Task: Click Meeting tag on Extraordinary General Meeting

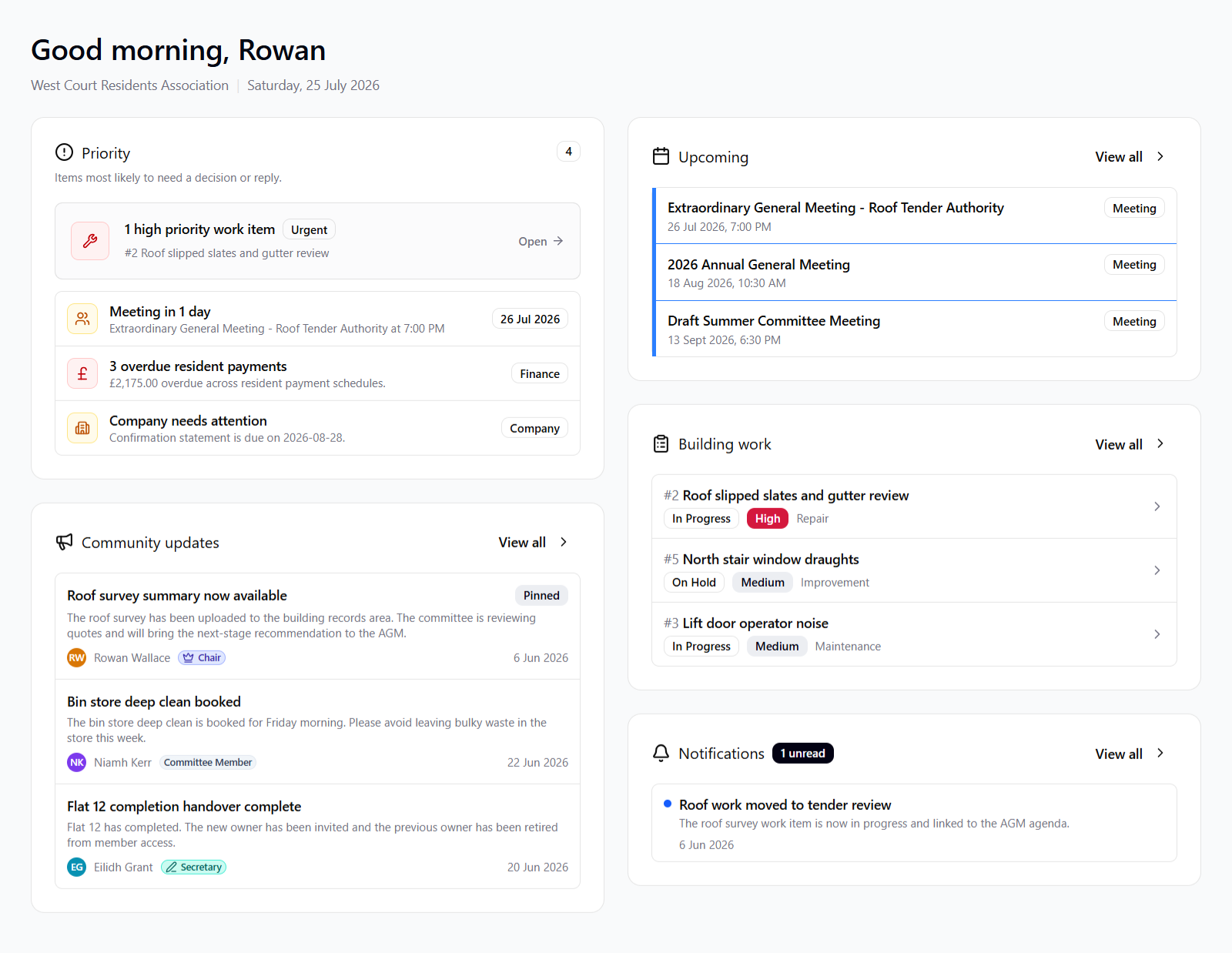Action: click(x=1134, y=208)
